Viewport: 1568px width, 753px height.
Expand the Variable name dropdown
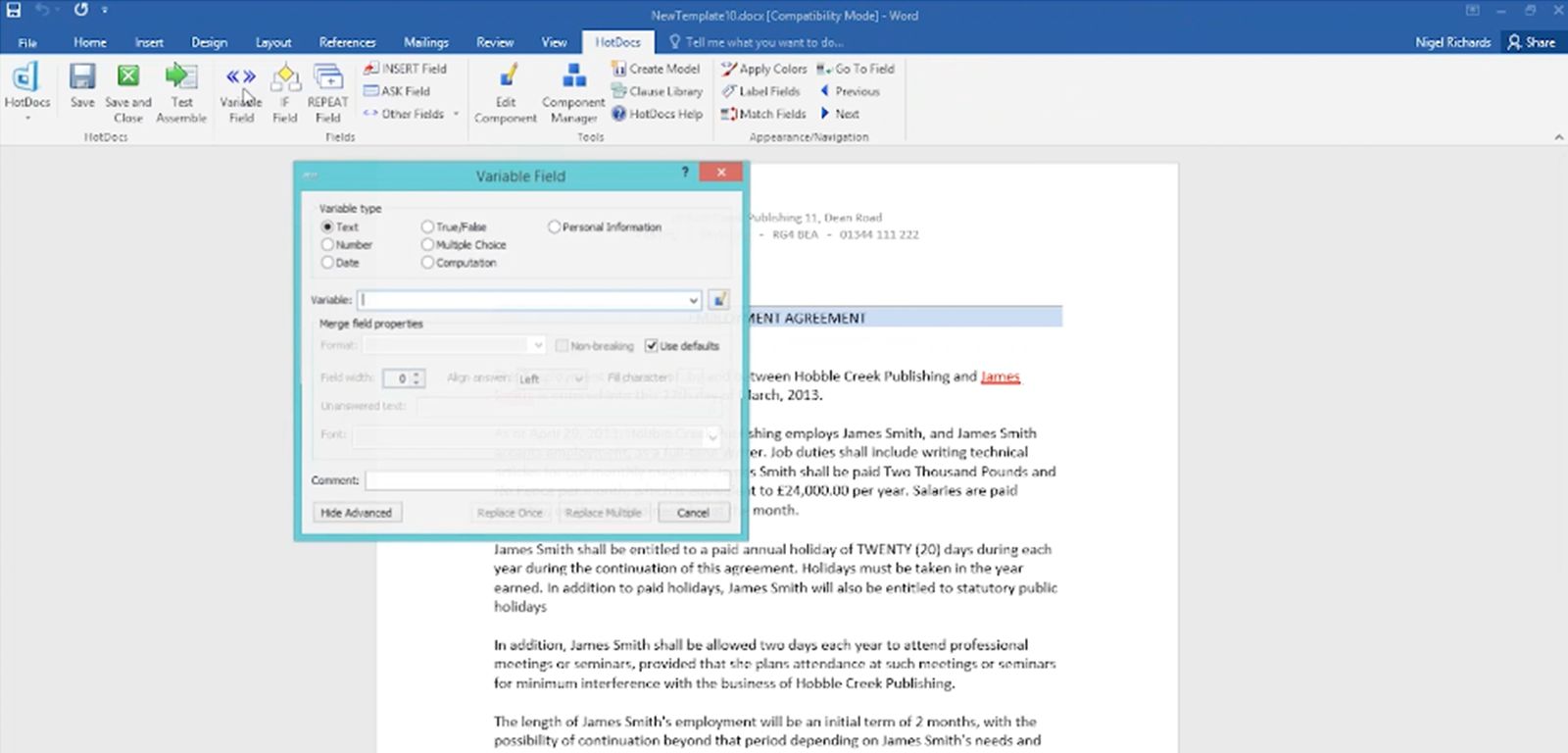coord(693,300)
